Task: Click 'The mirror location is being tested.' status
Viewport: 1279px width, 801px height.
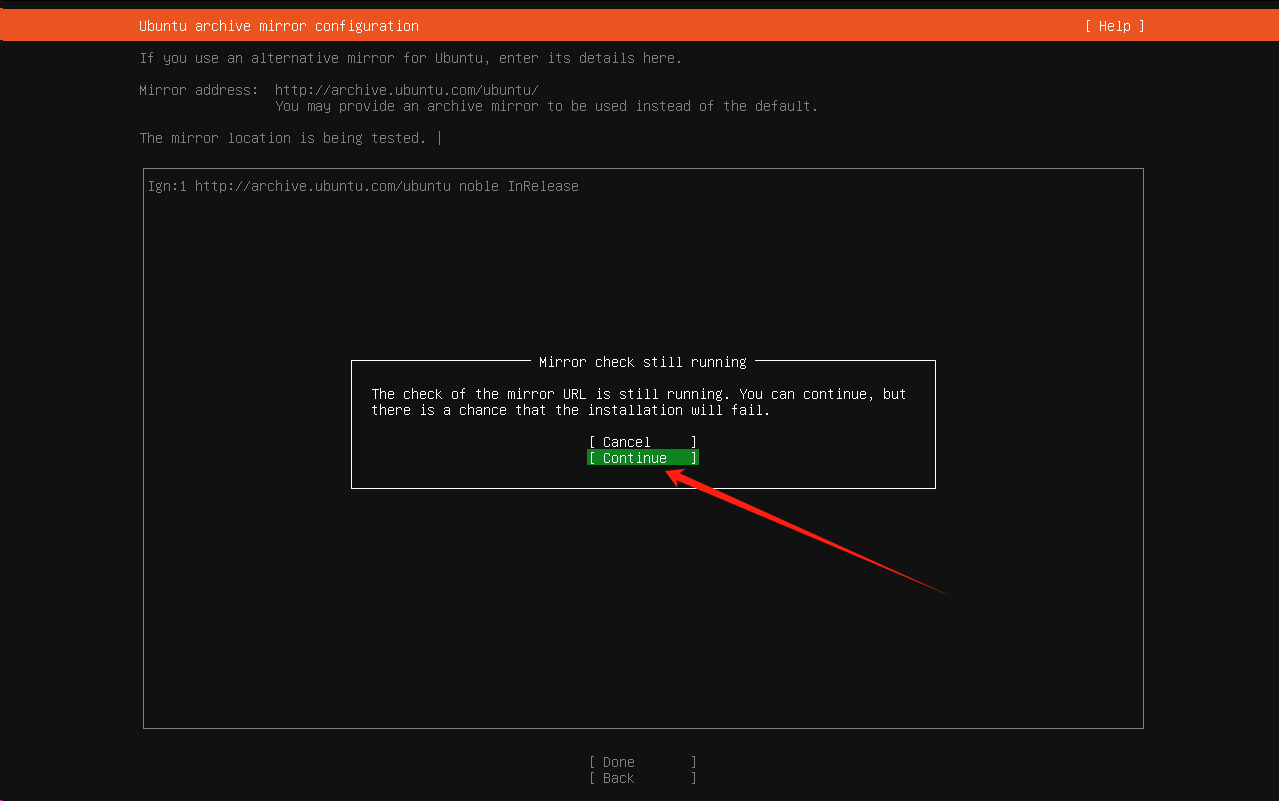Action: (283, 138)
